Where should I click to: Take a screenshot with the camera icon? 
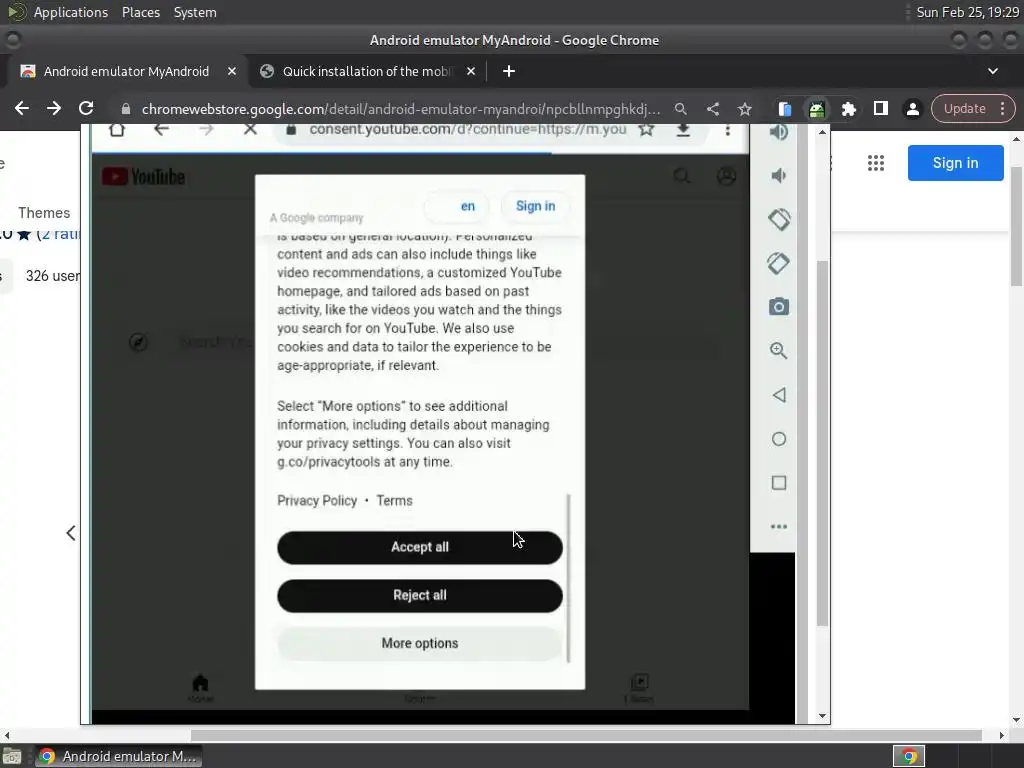click(778, 307)
